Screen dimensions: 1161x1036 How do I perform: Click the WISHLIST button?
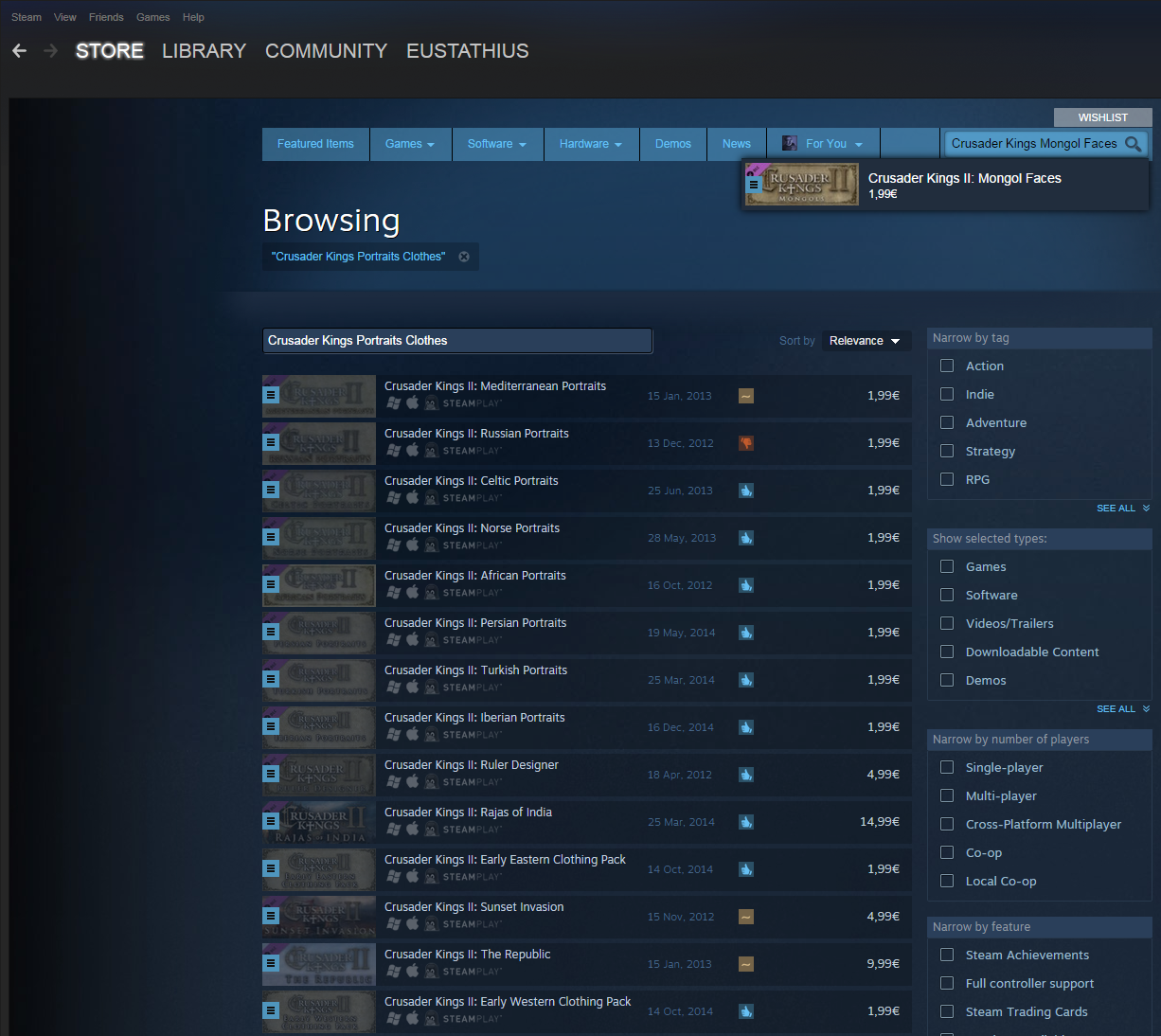1102,117
